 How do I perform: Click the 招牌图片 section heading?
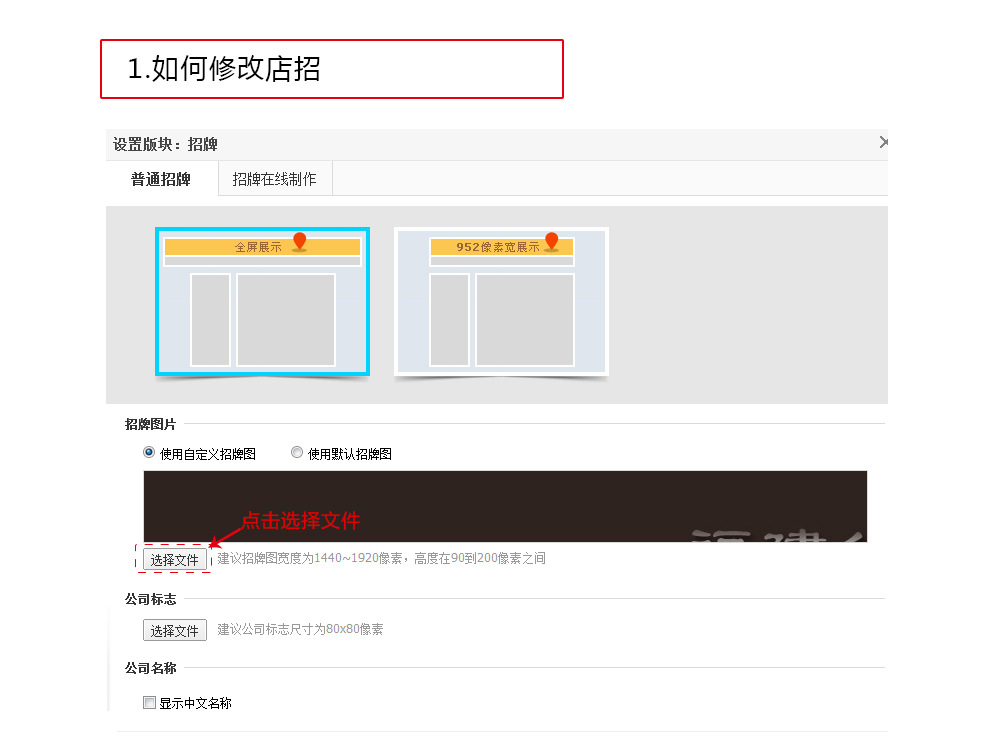tap(150, 424)
